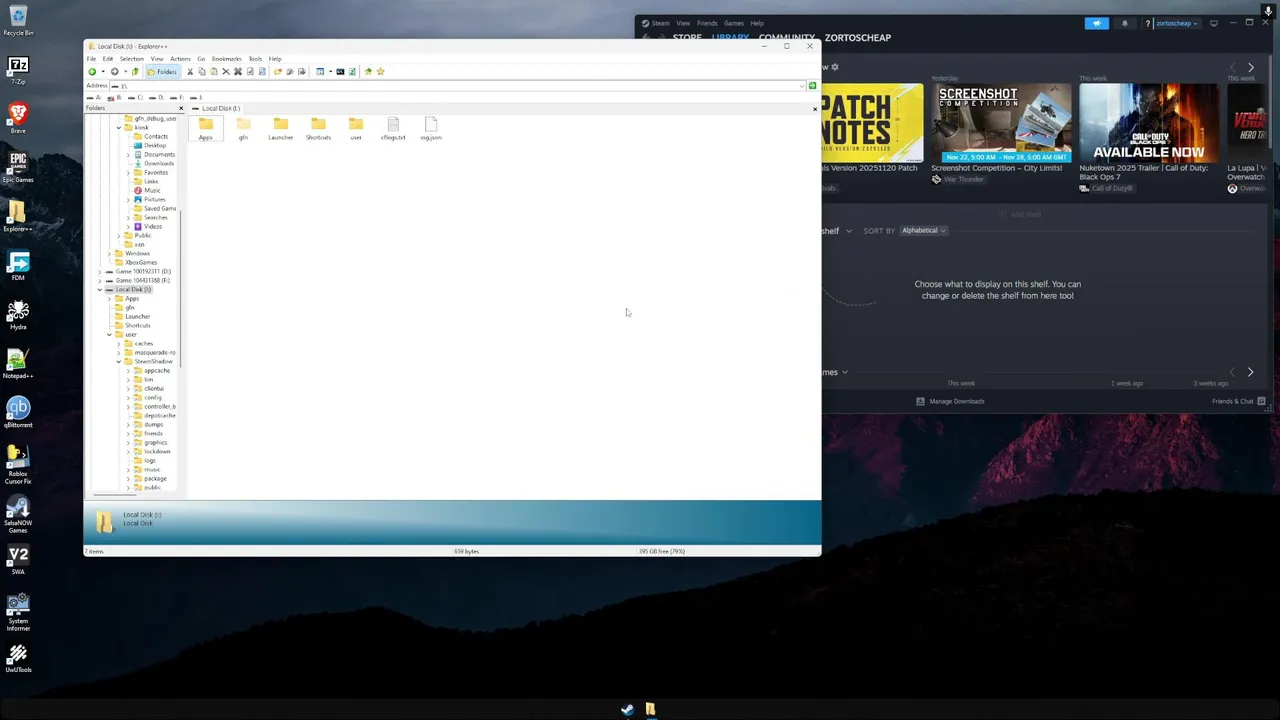Open the Actions menu
The width and height of the screenshot is (1280, 720).
pyautogui.click(x=180, y=59)
